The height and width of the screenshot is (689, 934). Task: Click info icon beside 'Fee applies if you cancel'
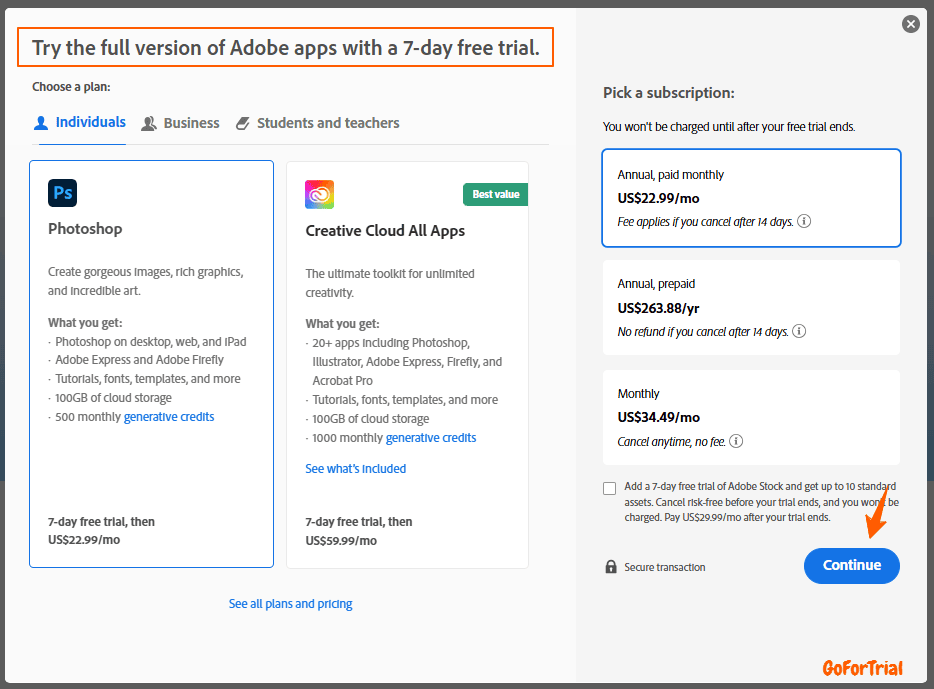(x=804, y=222)
